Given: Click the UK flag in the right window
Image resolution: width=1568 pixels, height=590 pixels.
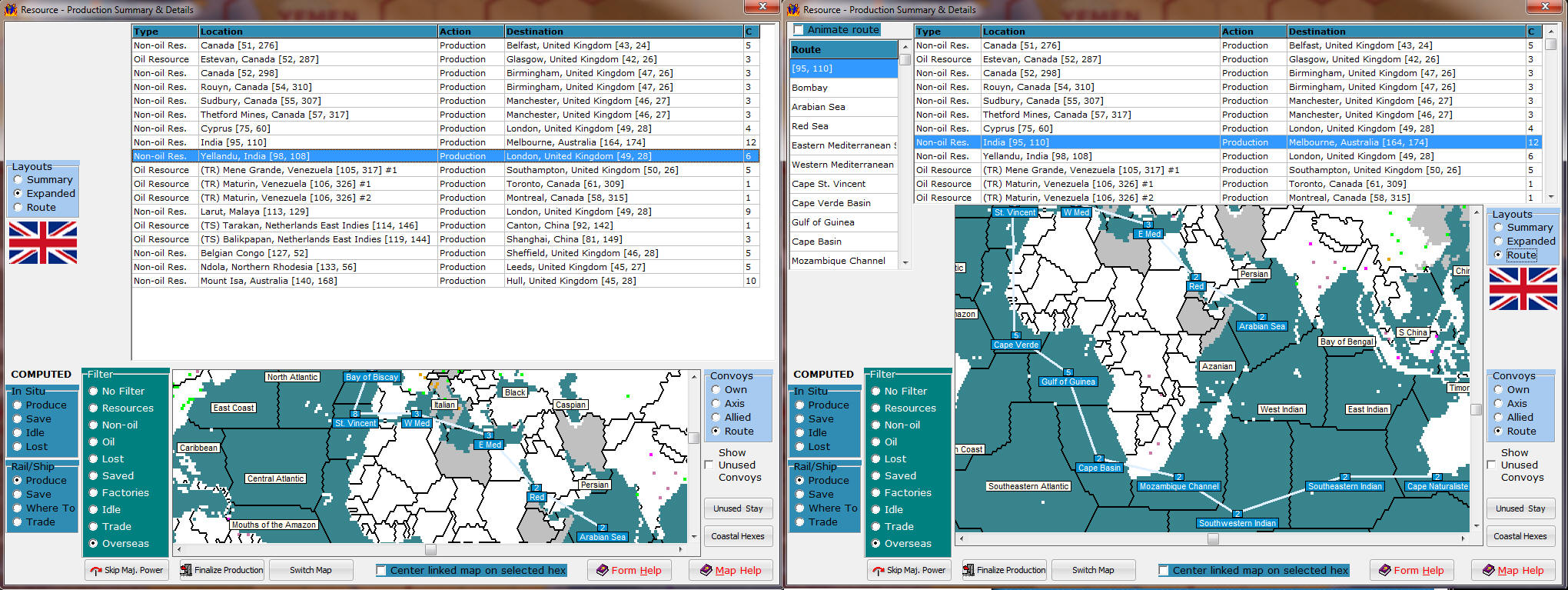Looking at the screenshot, I should [x=1523, y=288].
